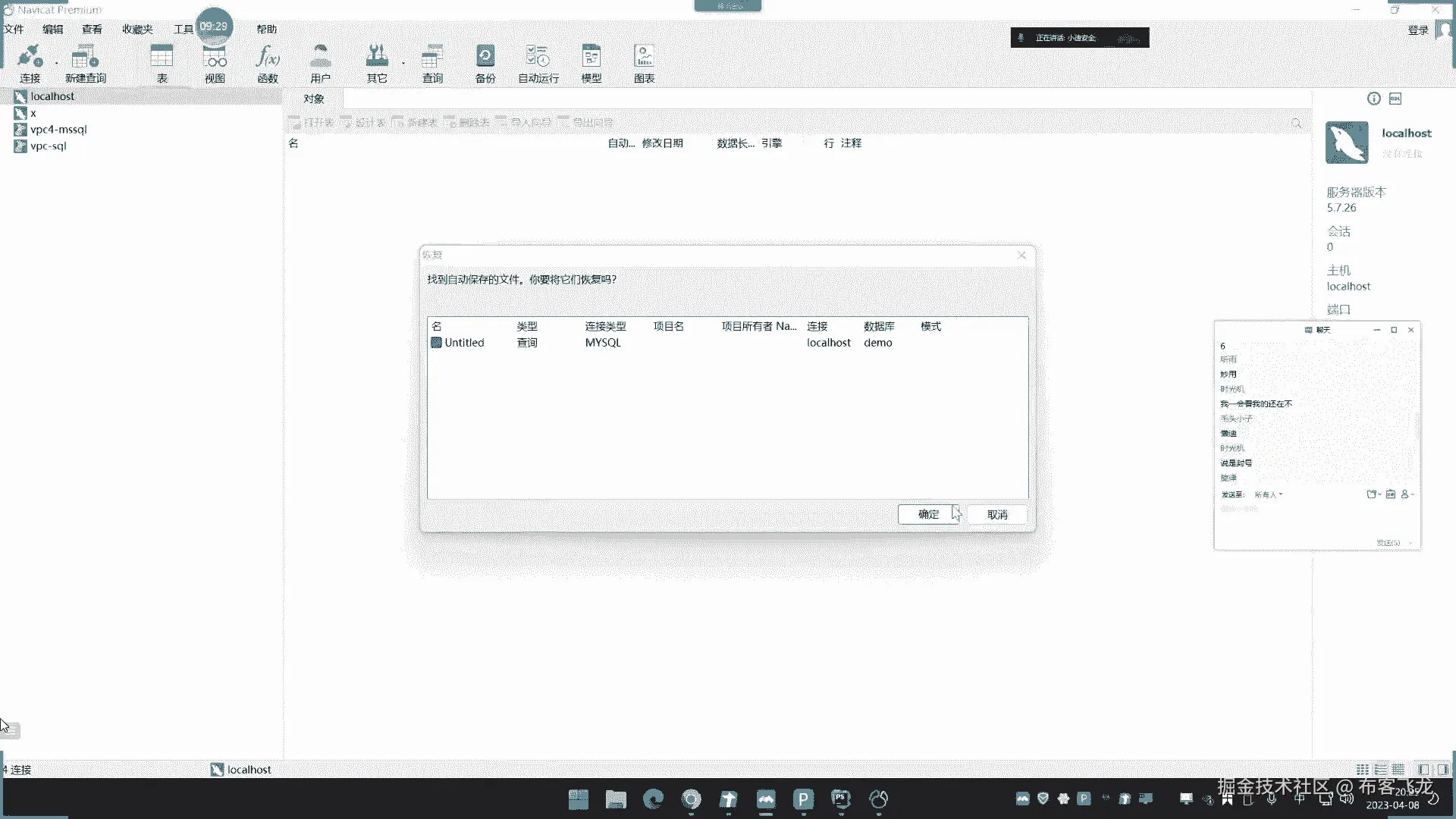Open the 收藏夹 favorites menu
This screenshot has width=1456, height=819.
coord(137,30)
